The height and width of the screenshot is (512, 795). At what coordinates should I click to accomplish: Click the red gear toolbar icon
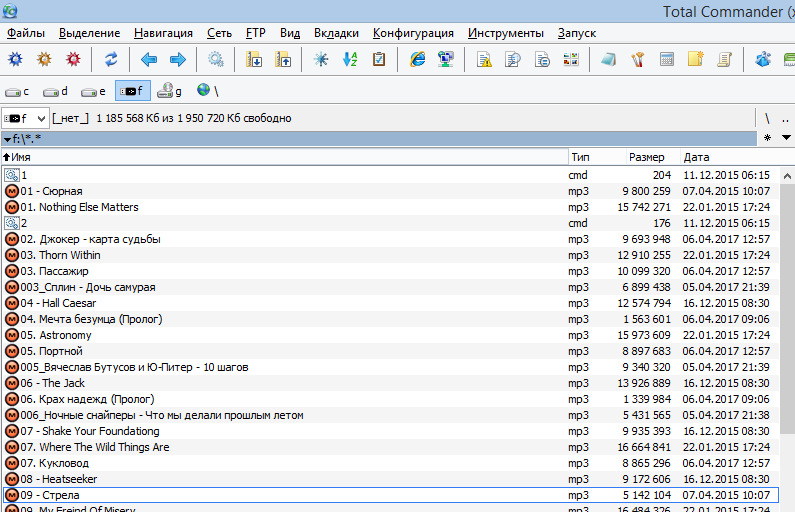[74, 59]
